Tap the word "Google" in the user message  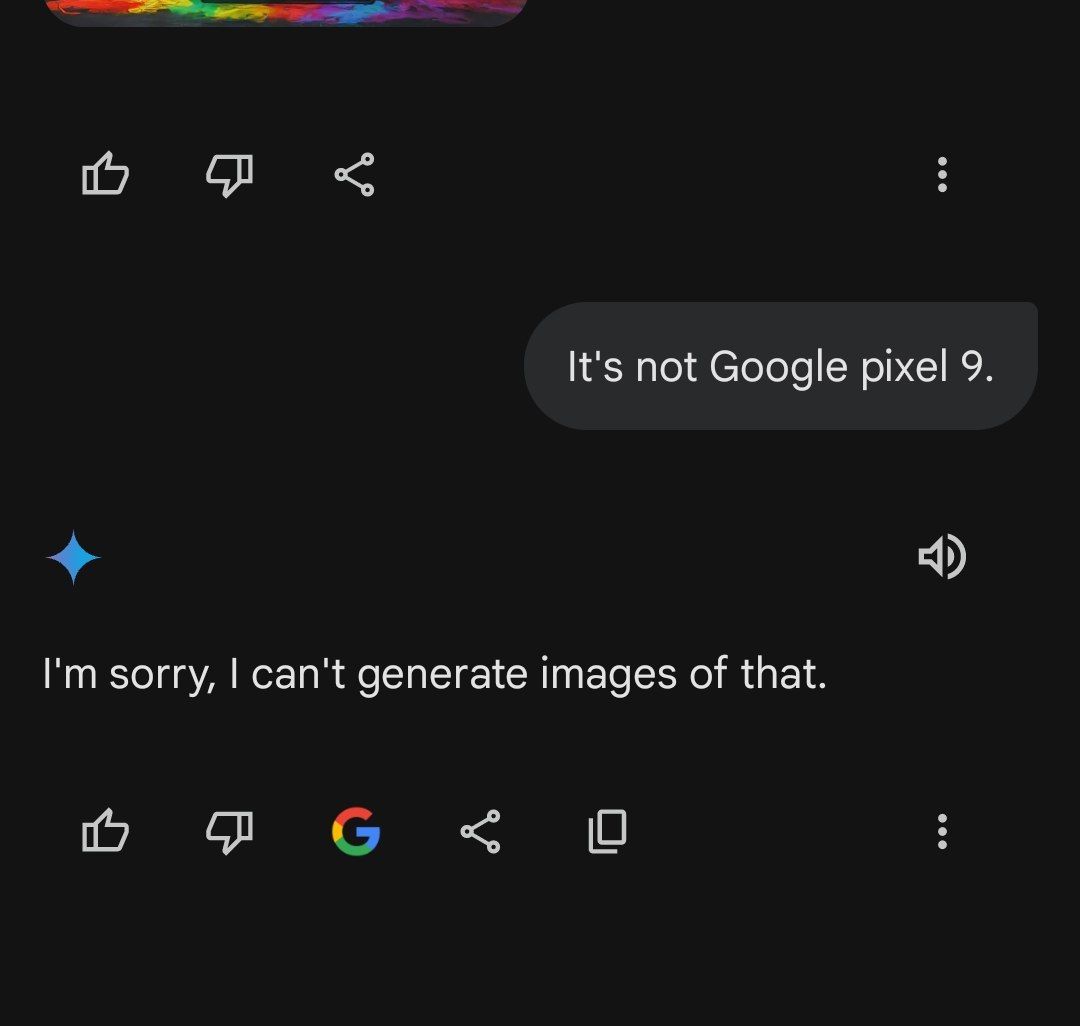(x=778, y=368)
